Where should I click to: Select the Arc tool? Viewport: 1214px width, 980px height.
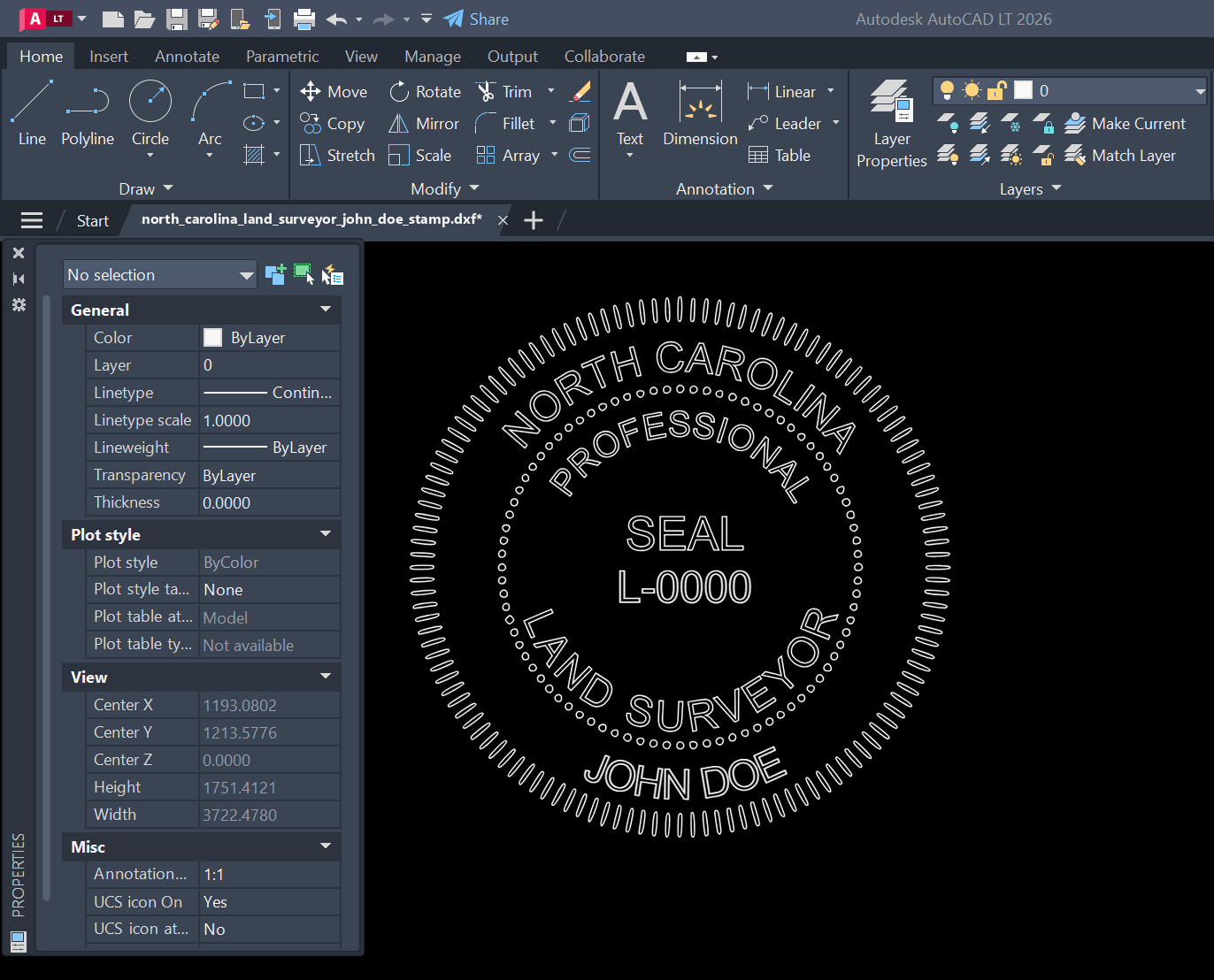click(x=210, y=113)
